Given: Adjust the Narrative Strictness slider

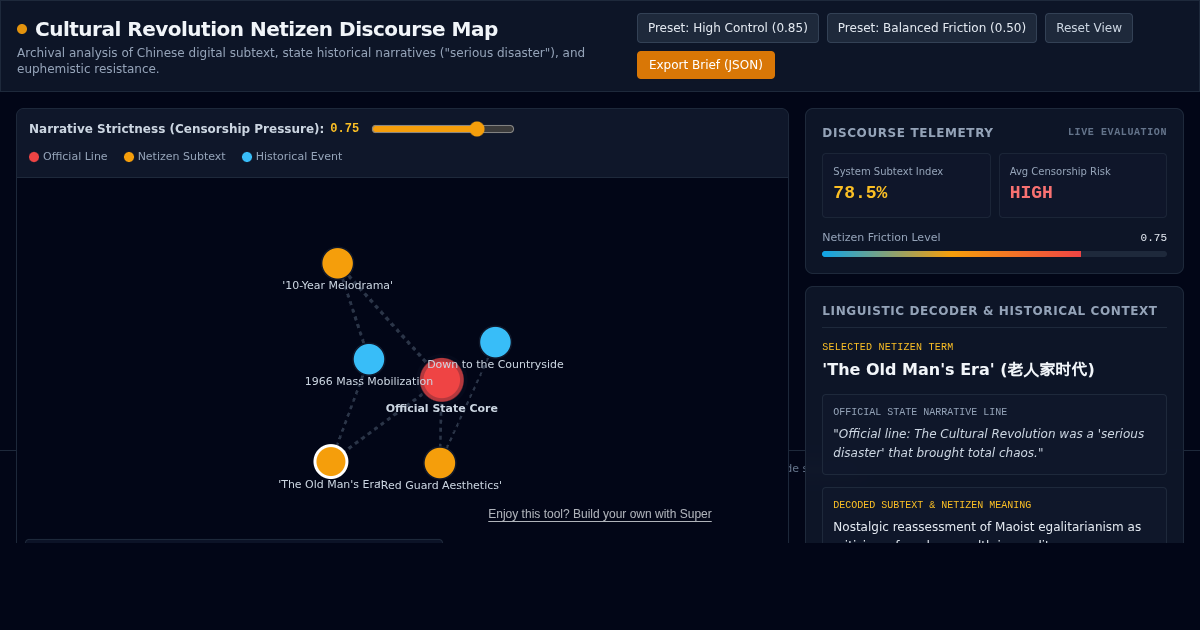Looking at the screenshot, I should click(443, 129).
